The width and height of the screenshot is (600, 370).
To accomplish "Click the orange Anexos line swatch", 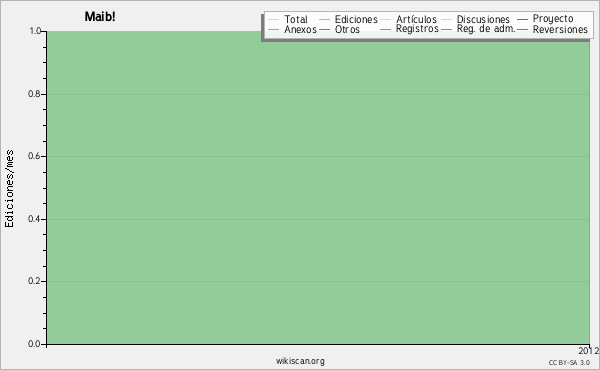I will [x=274, y=29].
